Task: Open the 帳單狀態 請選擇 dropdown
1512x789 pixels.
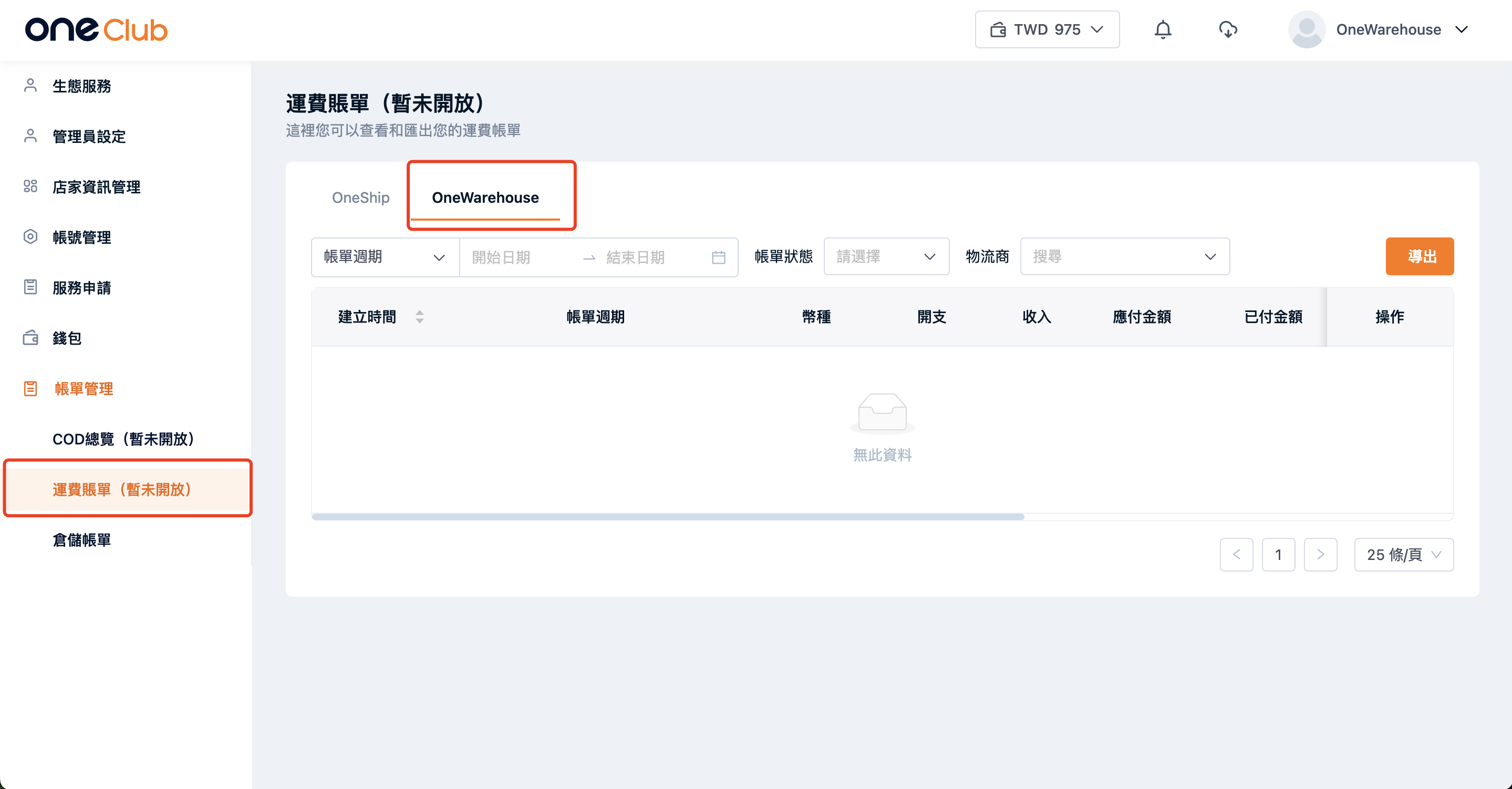Action: (886, 256)
